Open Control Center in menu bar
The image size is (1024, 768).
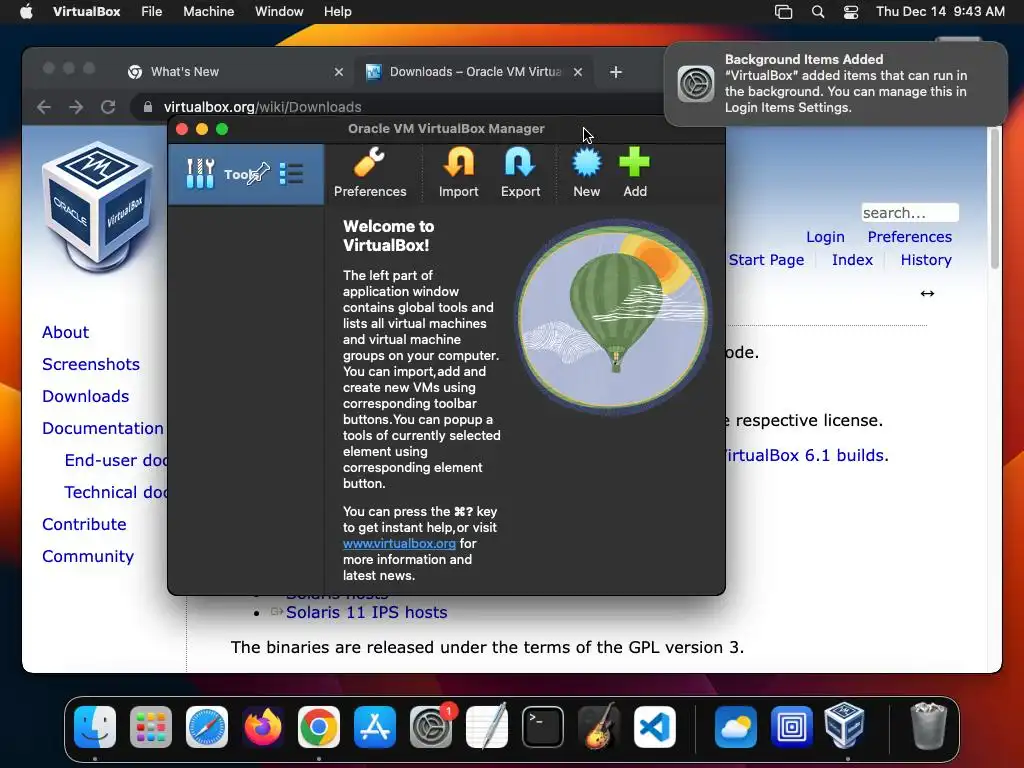851,12
